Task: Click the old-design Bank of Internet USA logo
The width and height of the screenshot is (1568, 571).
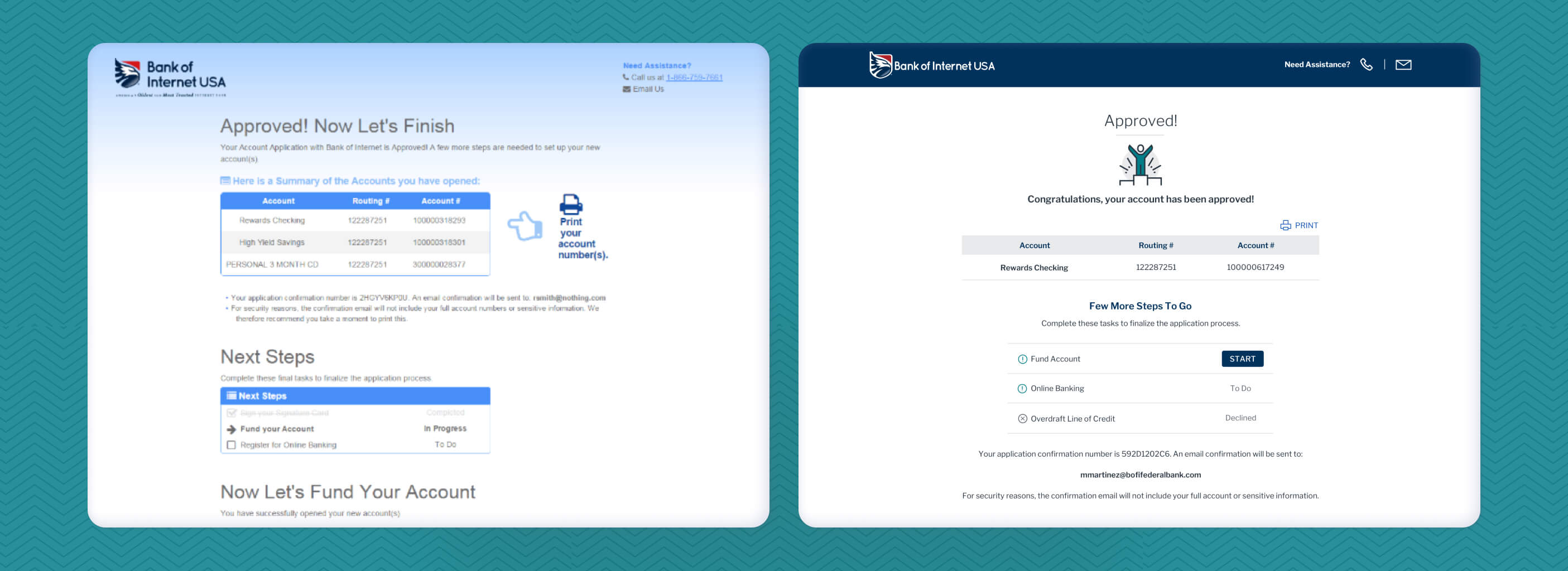Action: (170, 77)
